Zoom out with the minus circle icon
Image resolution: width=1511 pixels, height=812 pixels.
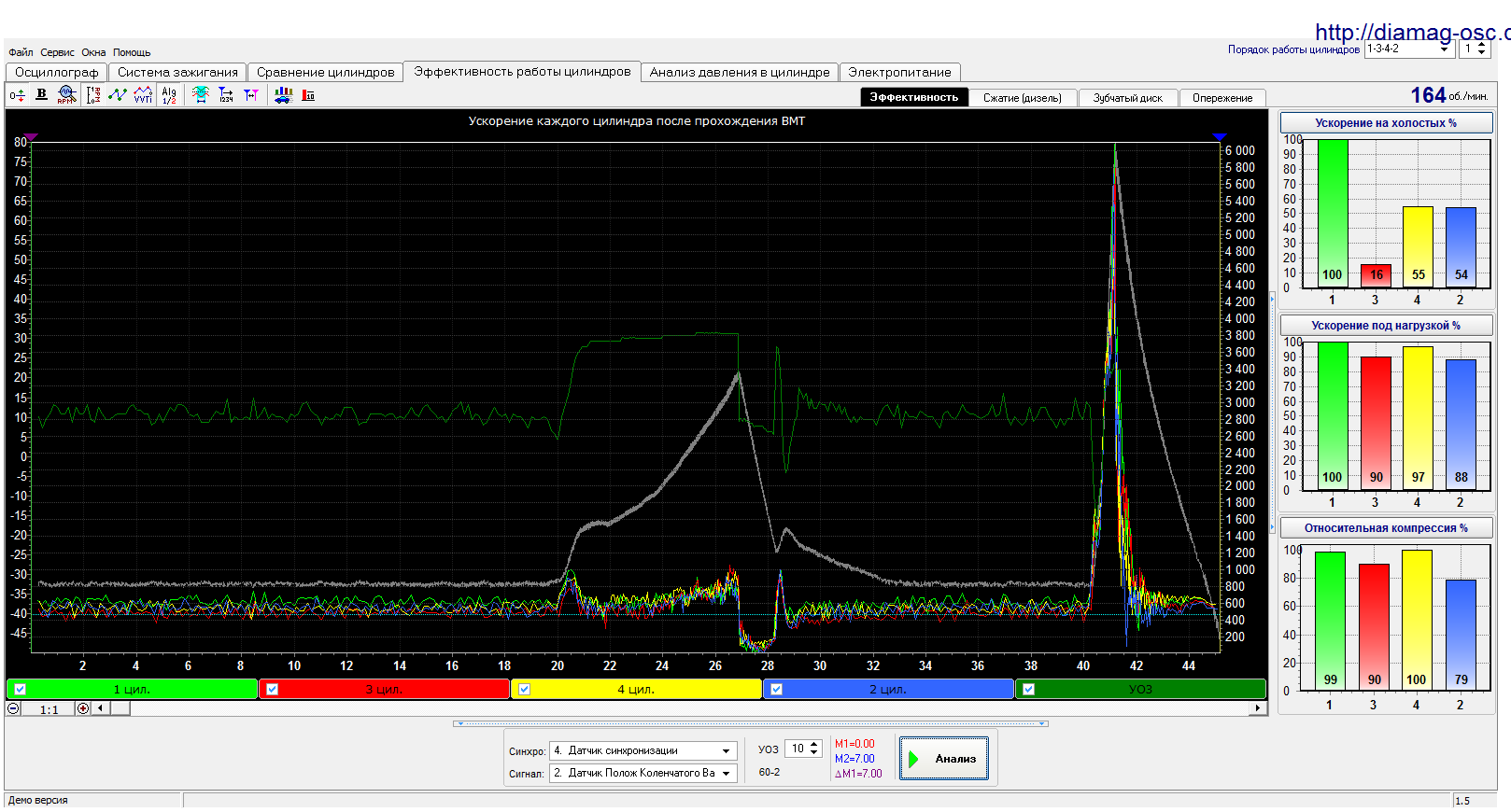point(13,708)
